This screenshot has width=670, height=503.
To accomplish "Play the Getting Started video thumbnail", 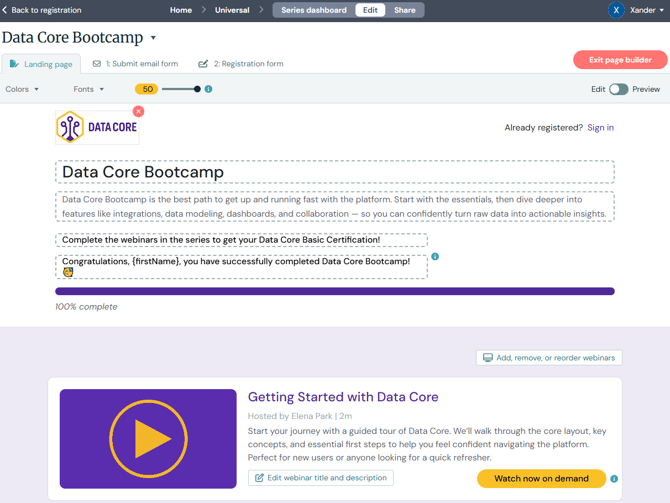I will [148, 438].
